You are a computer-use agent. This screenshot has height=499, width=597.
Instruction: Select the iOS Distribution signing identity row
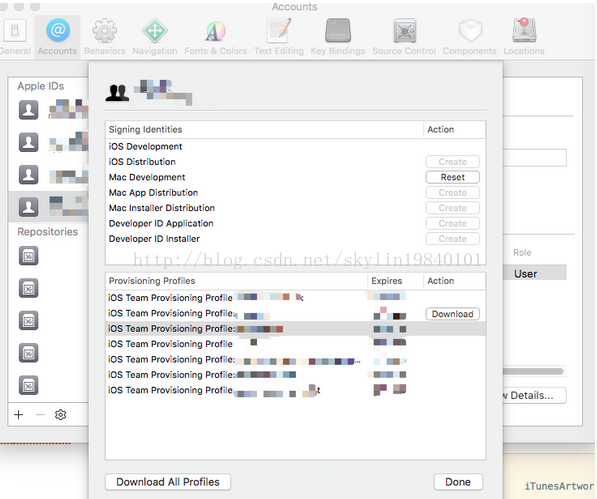pyautogui.click(x=295, y=162)
